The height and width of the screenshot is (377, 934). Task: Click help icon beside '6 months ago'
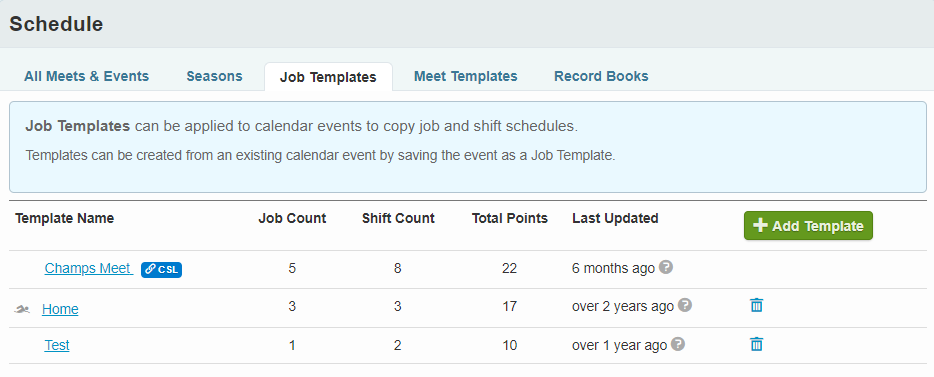tap(667, 267)
